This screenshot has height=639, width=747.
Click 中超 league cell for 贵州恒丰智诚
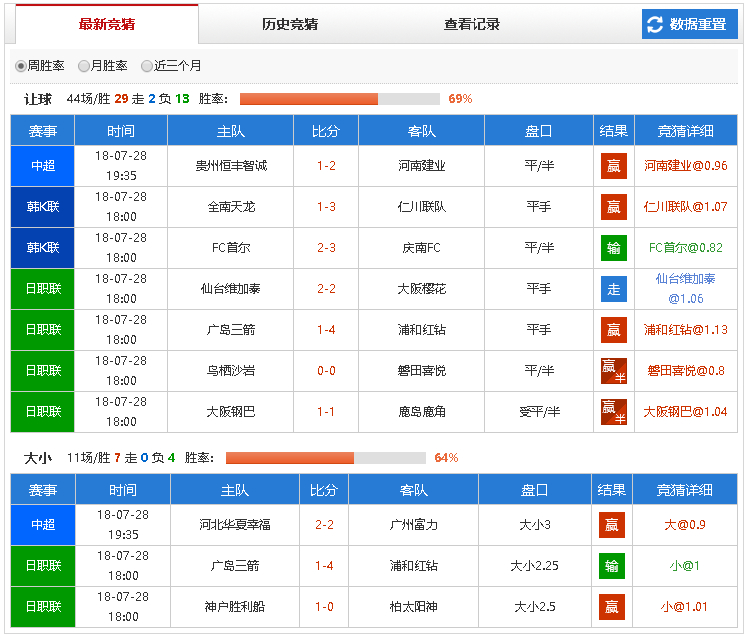coord(42,166)
